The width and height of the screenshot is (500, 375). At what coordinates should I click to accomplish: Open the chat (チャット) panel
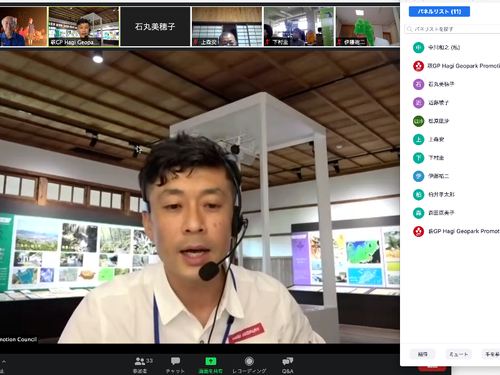pyautogui.click(x=175, y=365)
